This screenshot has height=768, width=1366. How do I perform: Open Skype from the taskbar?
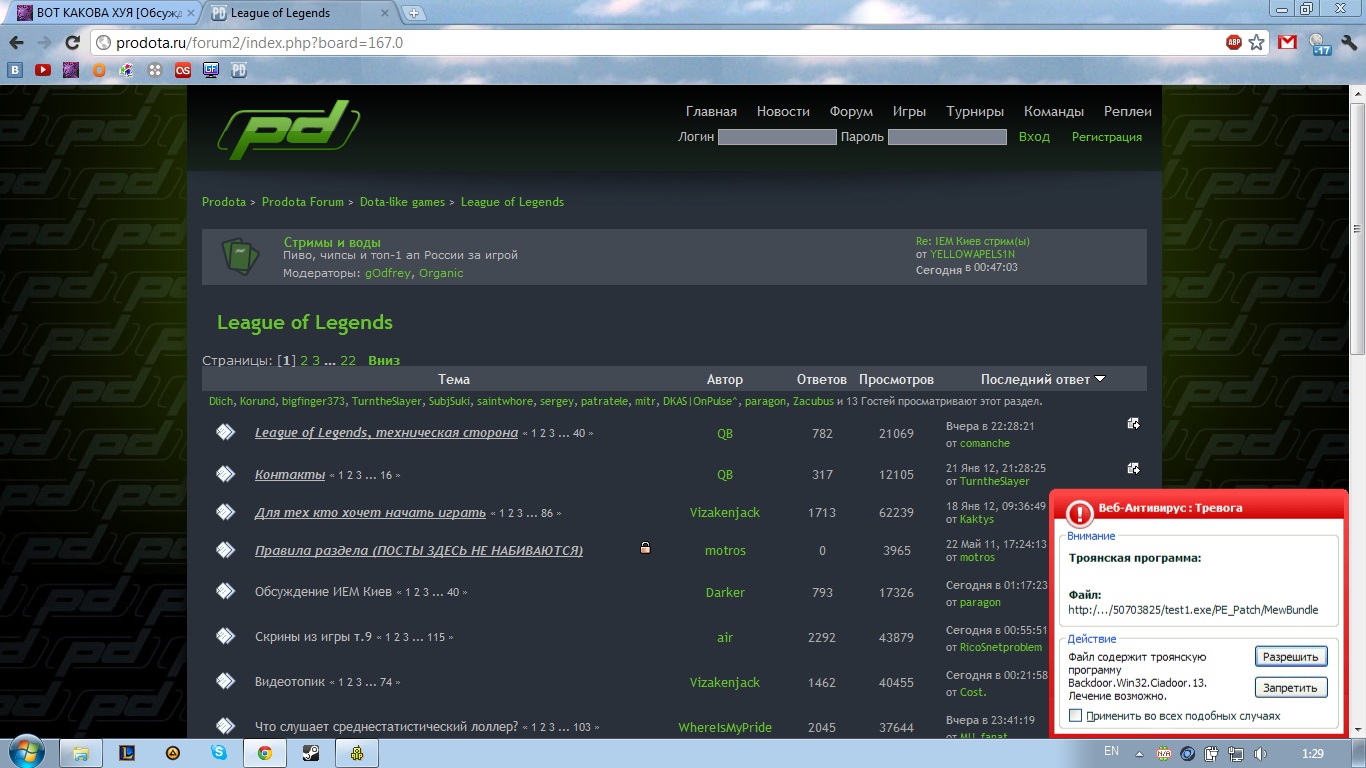pyautogui.click(x=219, y=752)
